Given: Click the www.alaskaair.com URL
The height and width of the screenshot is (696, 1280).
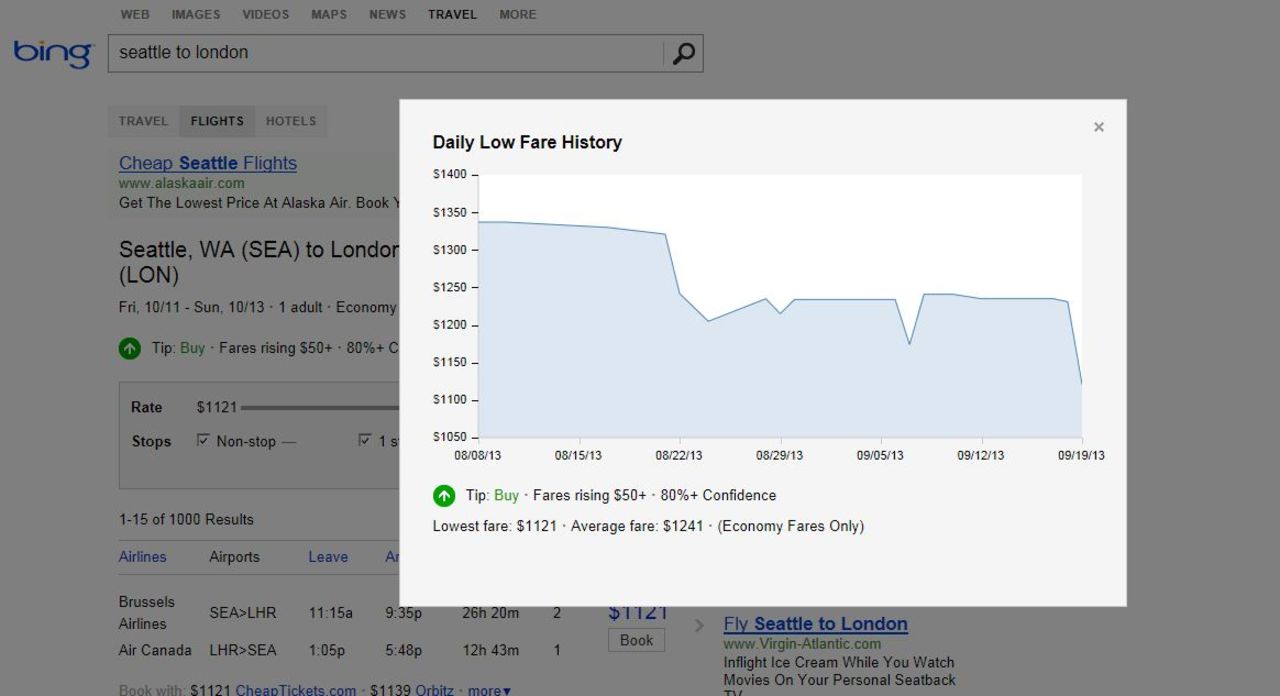Looking at the screenshot, I should pos(181,183).
